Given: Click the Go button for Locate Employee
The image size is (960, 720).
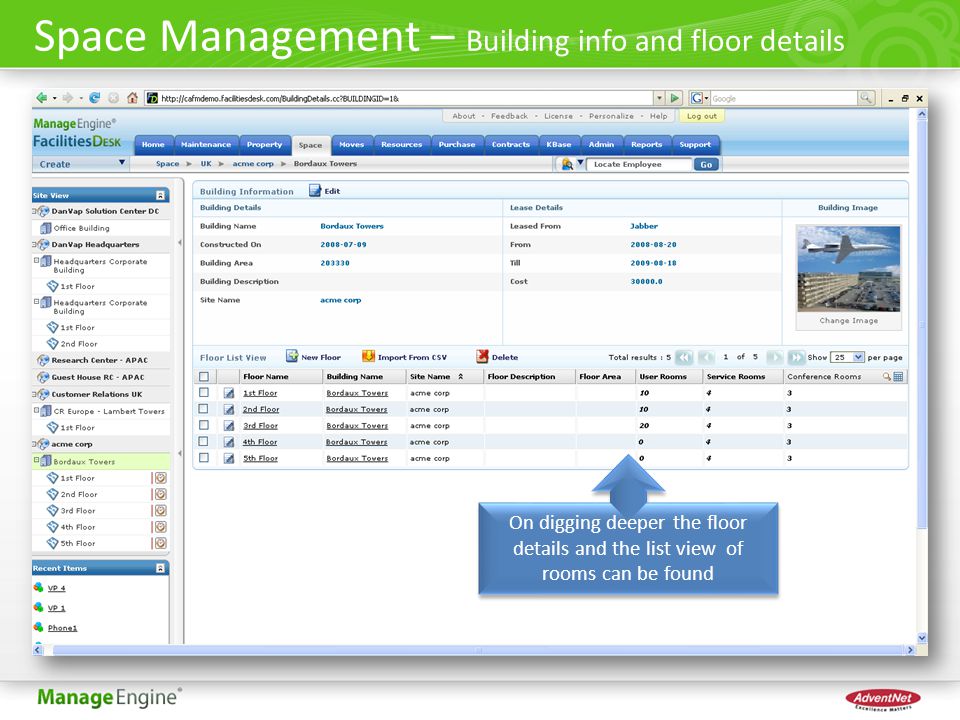Looking at the screenshot, I should coord(706,164).
